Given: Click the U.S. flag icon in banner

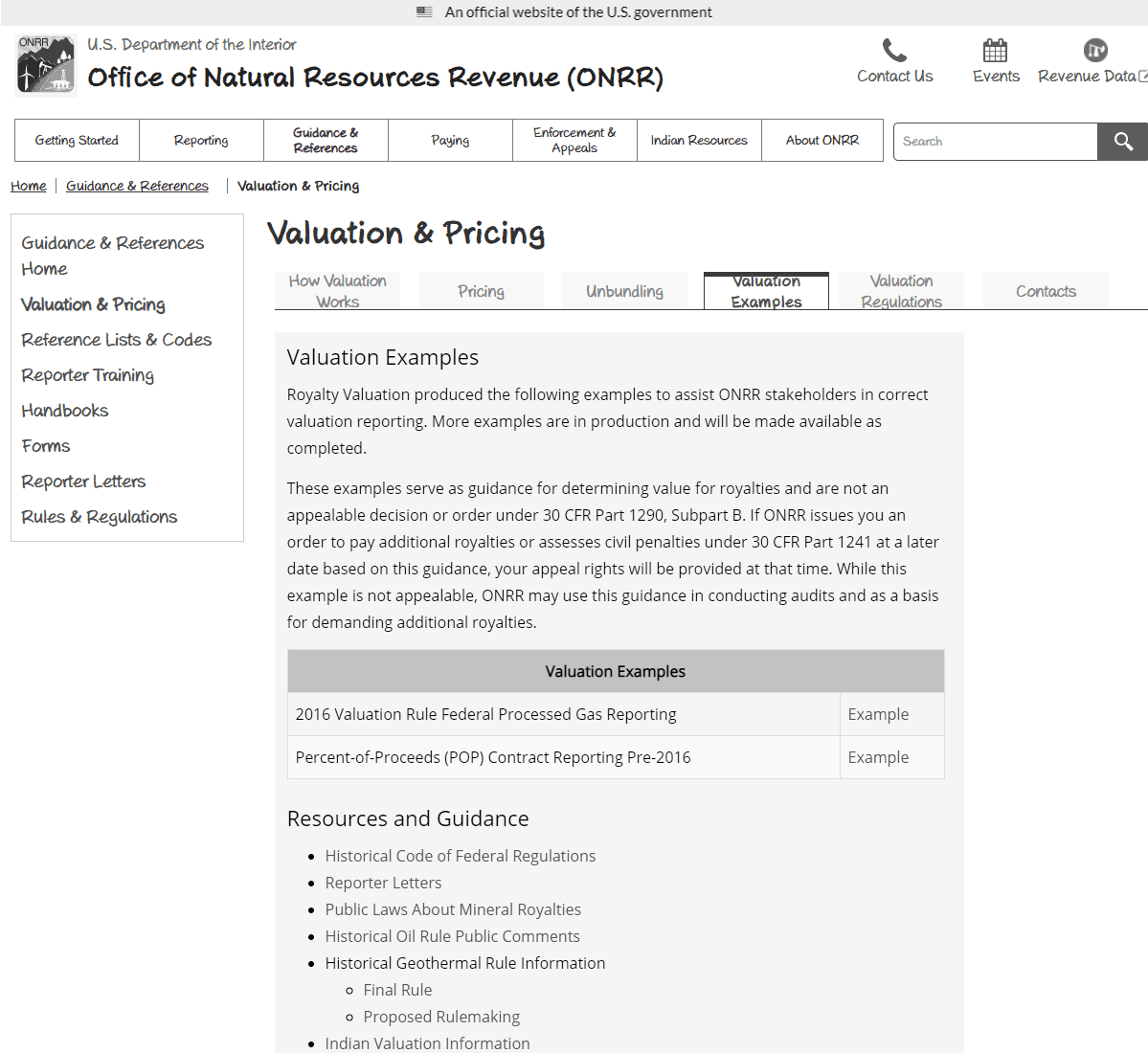Looking at the screenshot, I should (x=425, y=12).
